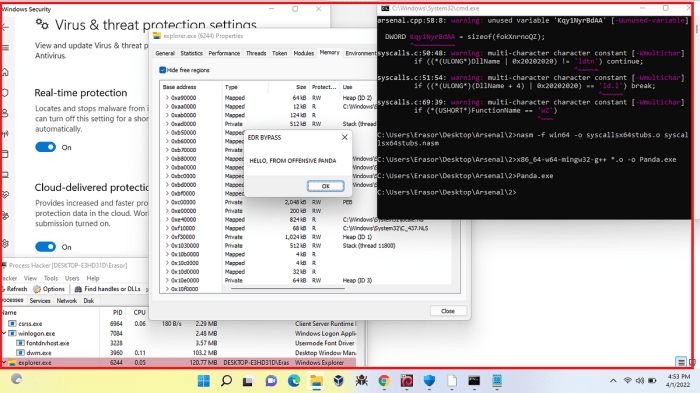
Task: Sort memory list by Base address
Action: coord(191,87)
